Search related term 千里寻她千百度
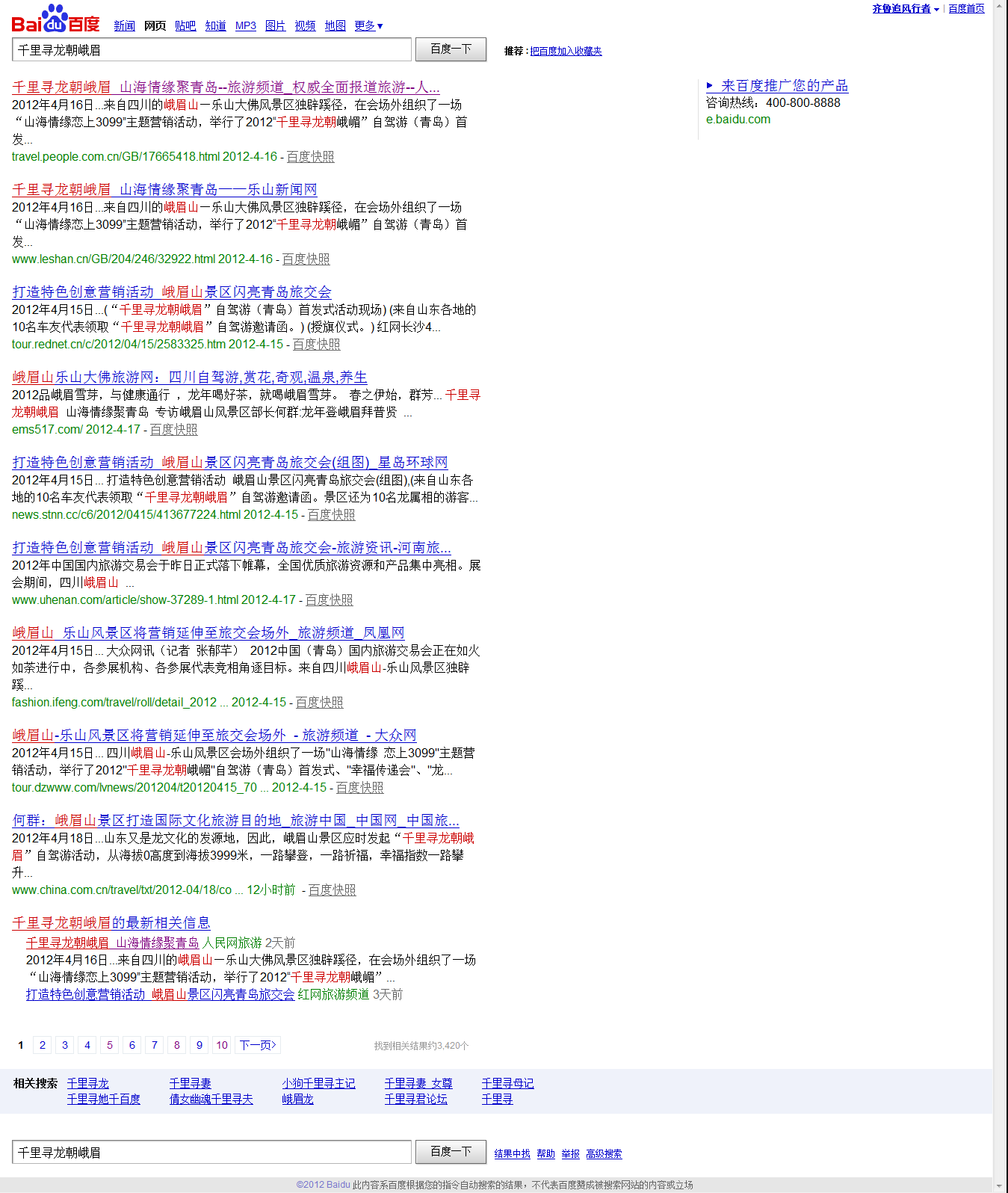 click(x=104, y=1100)
